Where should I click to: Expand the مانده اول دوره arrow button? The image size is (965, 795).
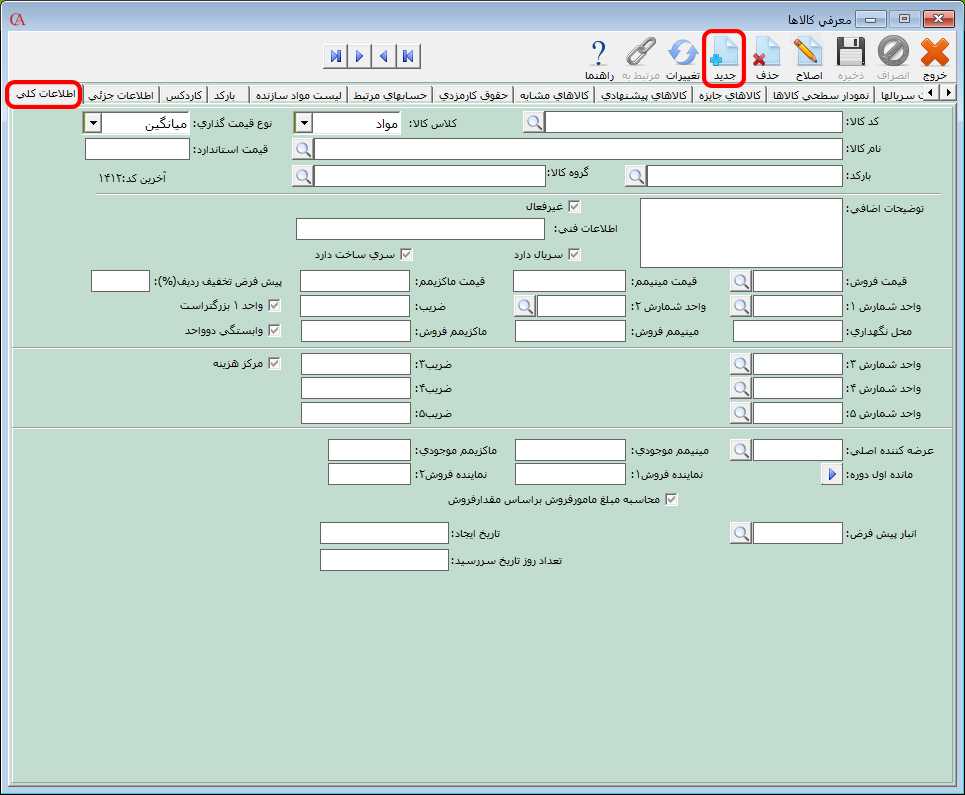point(831,475)
